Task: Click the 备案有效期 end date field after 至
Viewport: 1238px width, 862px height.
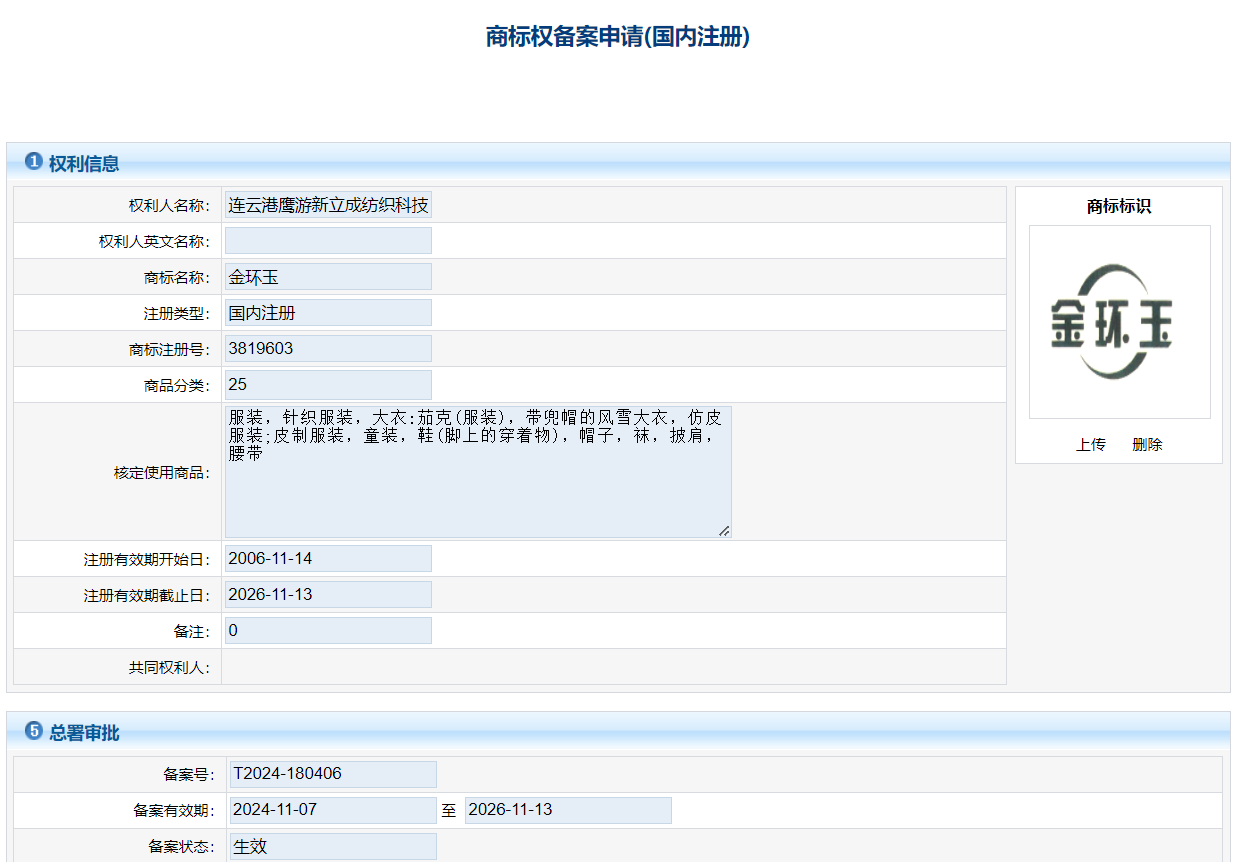Action: [568, 810]
